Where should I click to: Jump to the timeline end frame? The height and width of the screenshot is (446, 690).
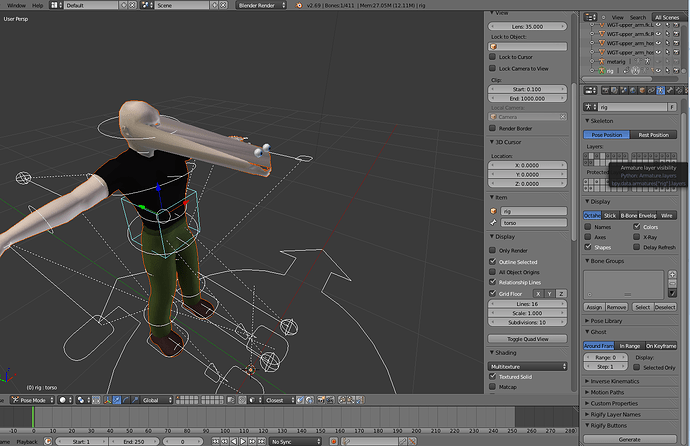[x=261, y=441]
